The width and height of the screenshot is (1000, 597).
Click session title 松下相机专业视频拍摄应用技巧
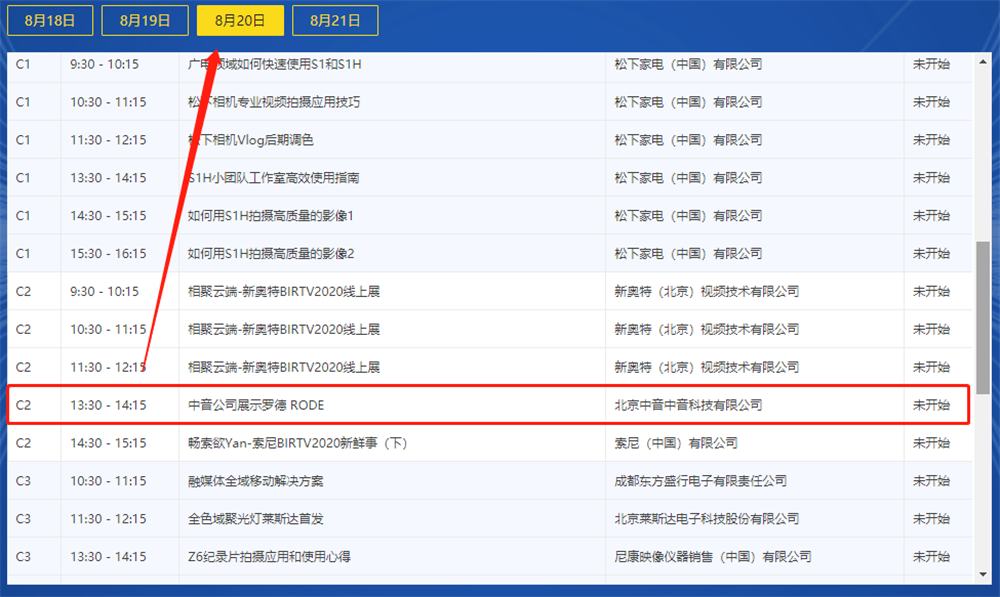(274, 102)
